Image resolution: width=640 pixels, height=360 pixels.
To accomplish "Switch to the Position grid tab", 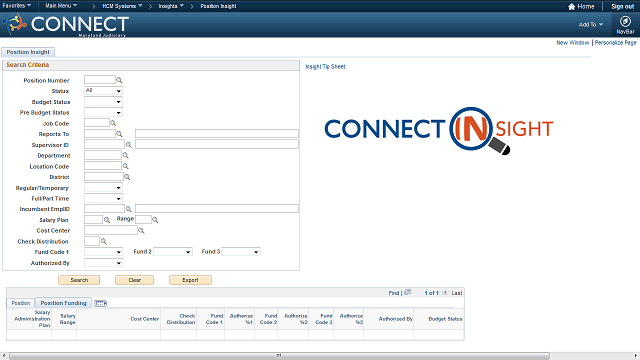I will [20, 303].
